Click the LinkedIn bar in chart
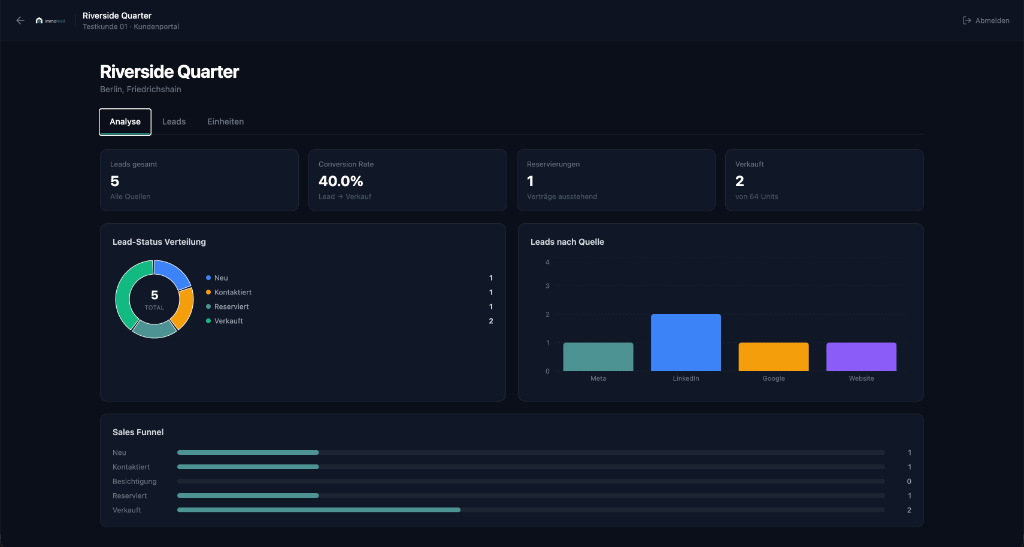This screenshot has height=547, width=1024. 686,343
